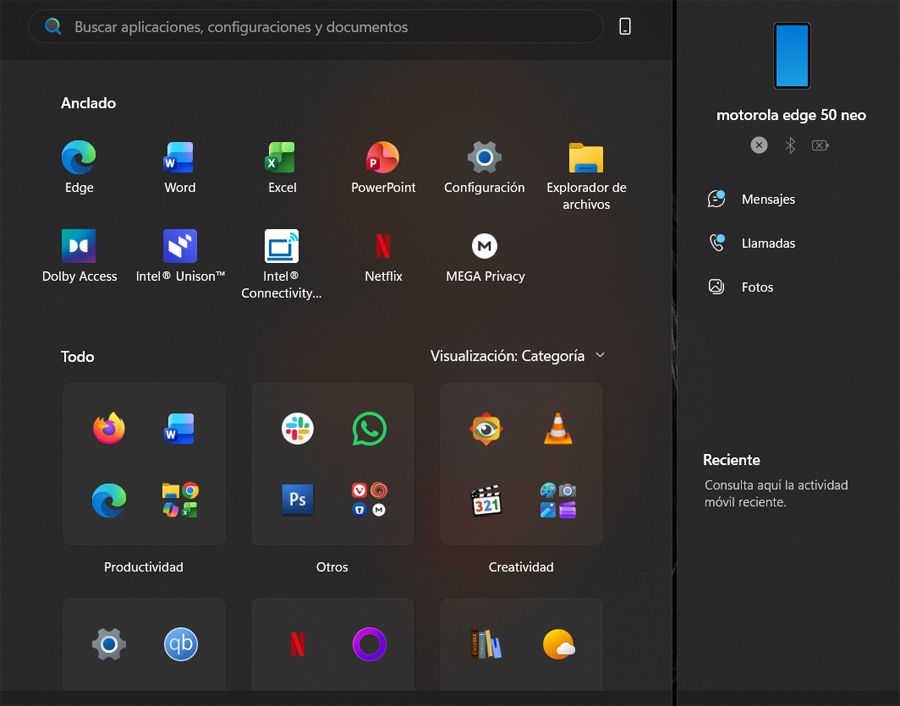This screenshot has width=900, height=706.
Task: Open Slack from the Otros group
Action: (x=297, y=428)
